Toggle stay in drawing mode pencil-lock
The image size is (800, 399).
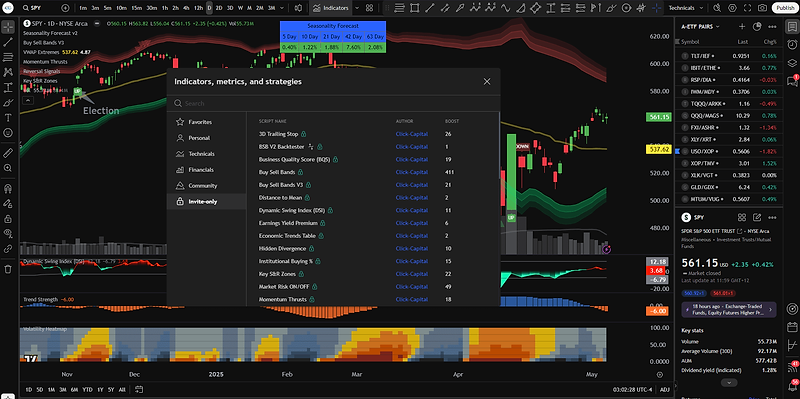8,203
